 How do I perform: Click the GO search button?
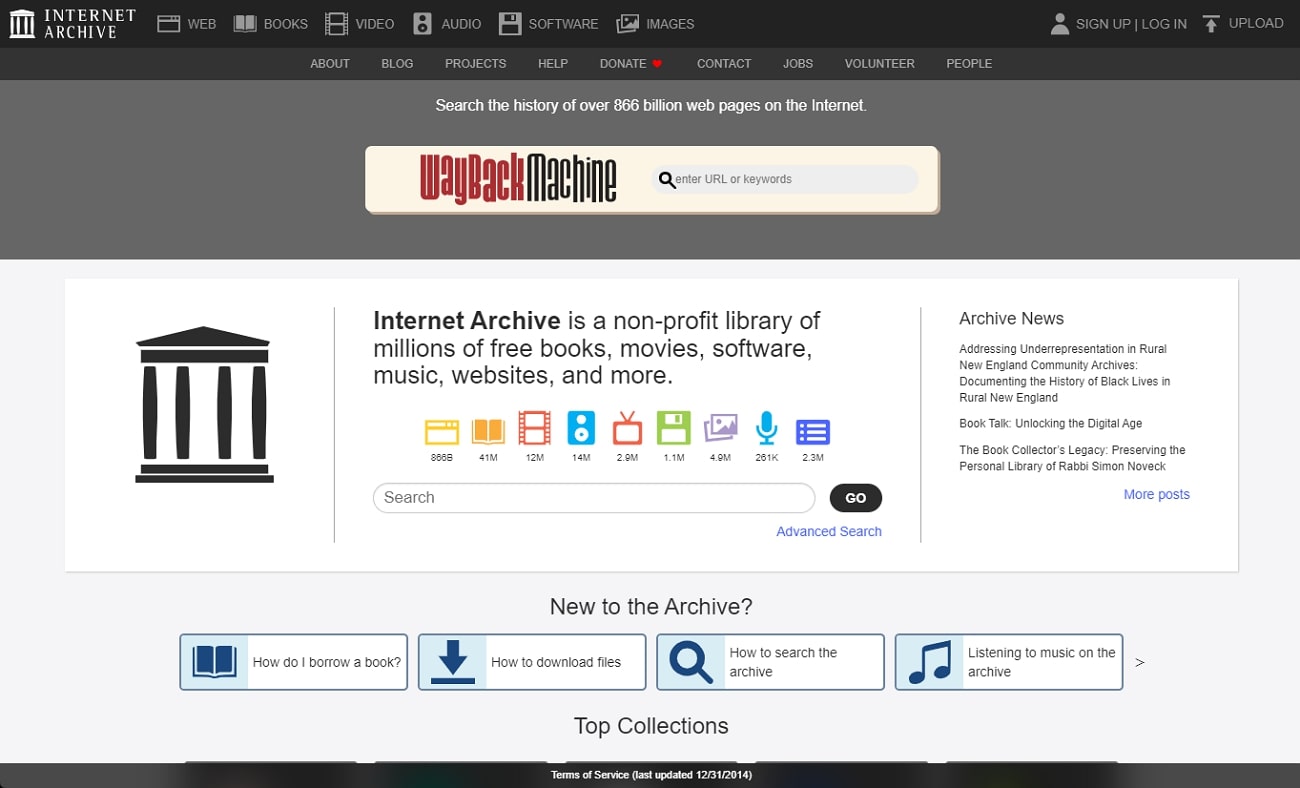pos(856,498)
